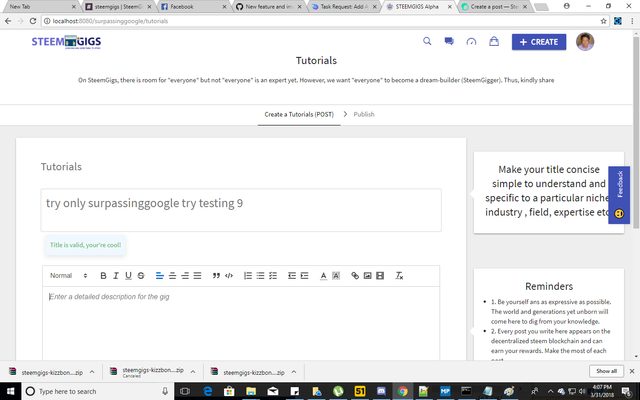Launch Microsoft Edge from the taskbar
Viewport: 640px width, 400px height.
207,391
